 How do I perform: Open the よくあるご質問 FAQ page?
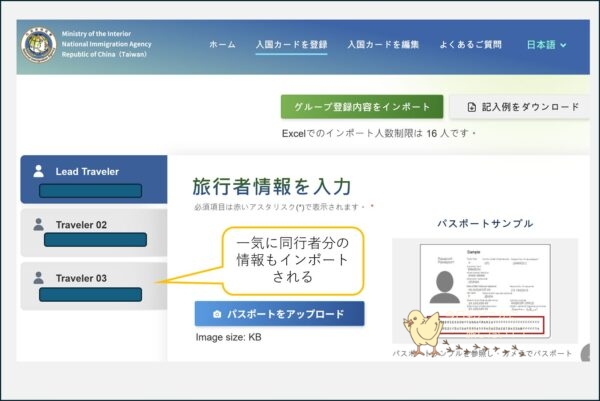[470, 45]
